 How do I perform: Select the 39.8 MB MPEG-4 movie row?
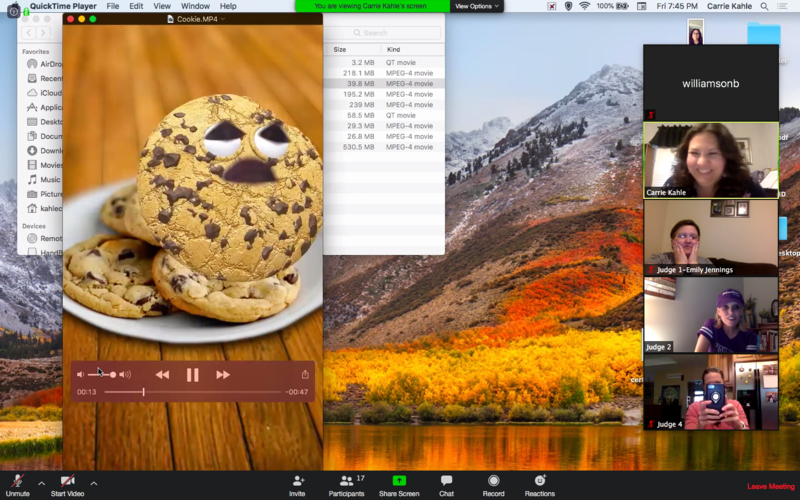click(384, 84)
